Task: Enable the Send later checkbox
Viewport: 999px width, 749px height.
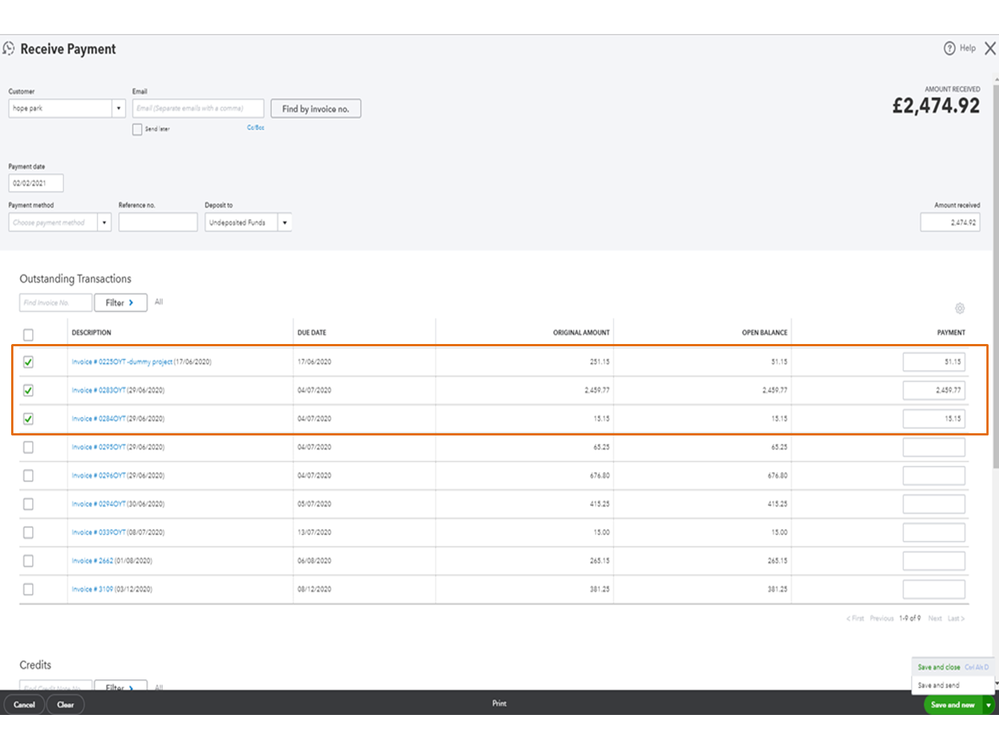Action: (x=137, y=129)
